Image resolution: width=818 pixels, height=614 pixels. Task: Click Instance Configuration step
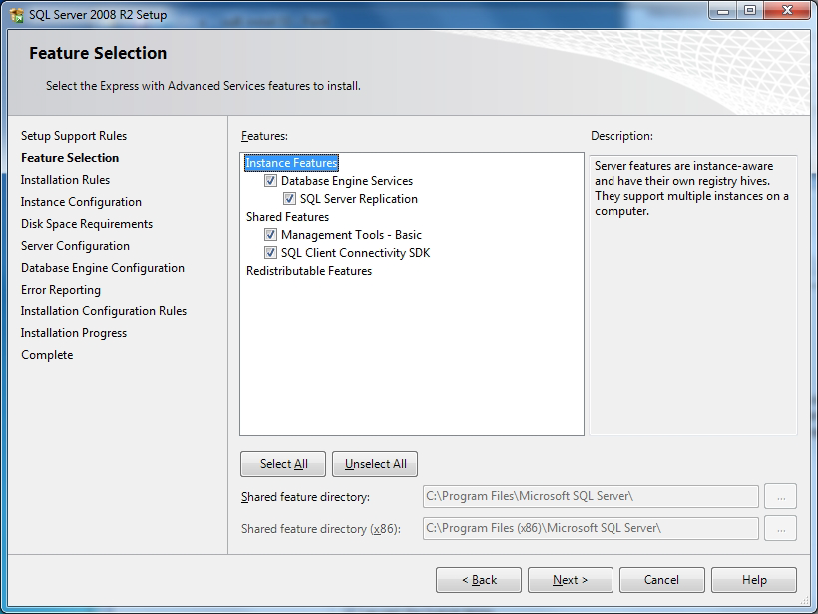[x=81, y=202]
